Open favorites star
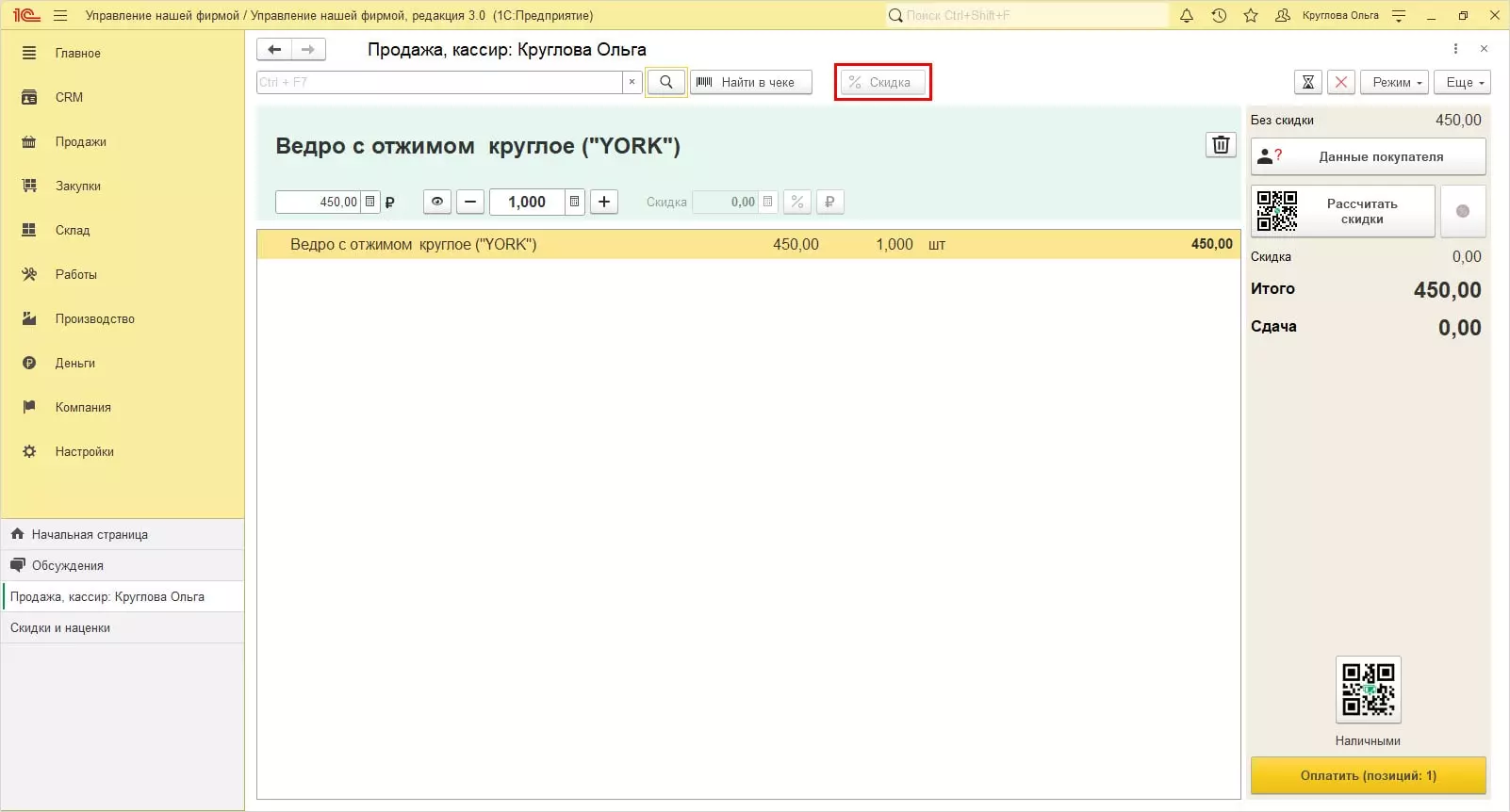The height and width of the screenshot is (812, 1510). pos(1251,15)
